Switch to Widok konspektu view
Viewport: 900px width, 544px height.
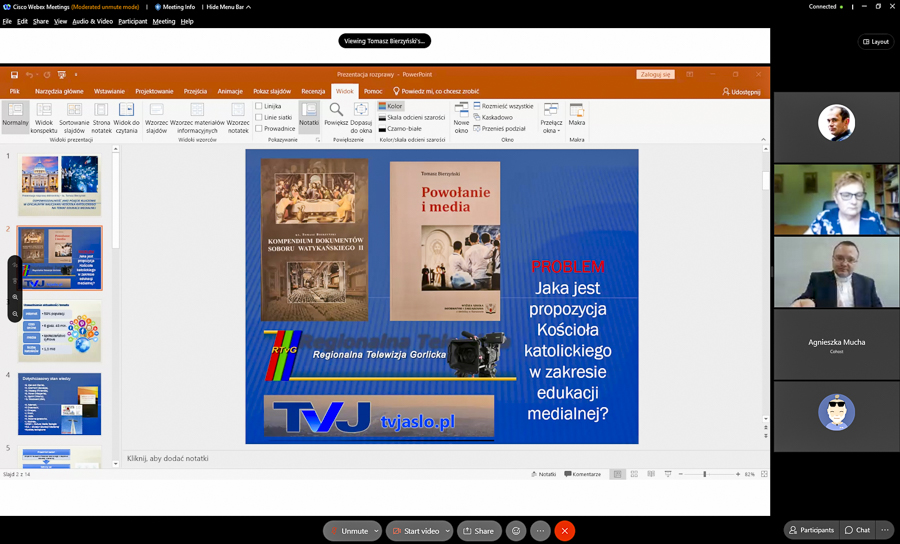pos(44,116)
